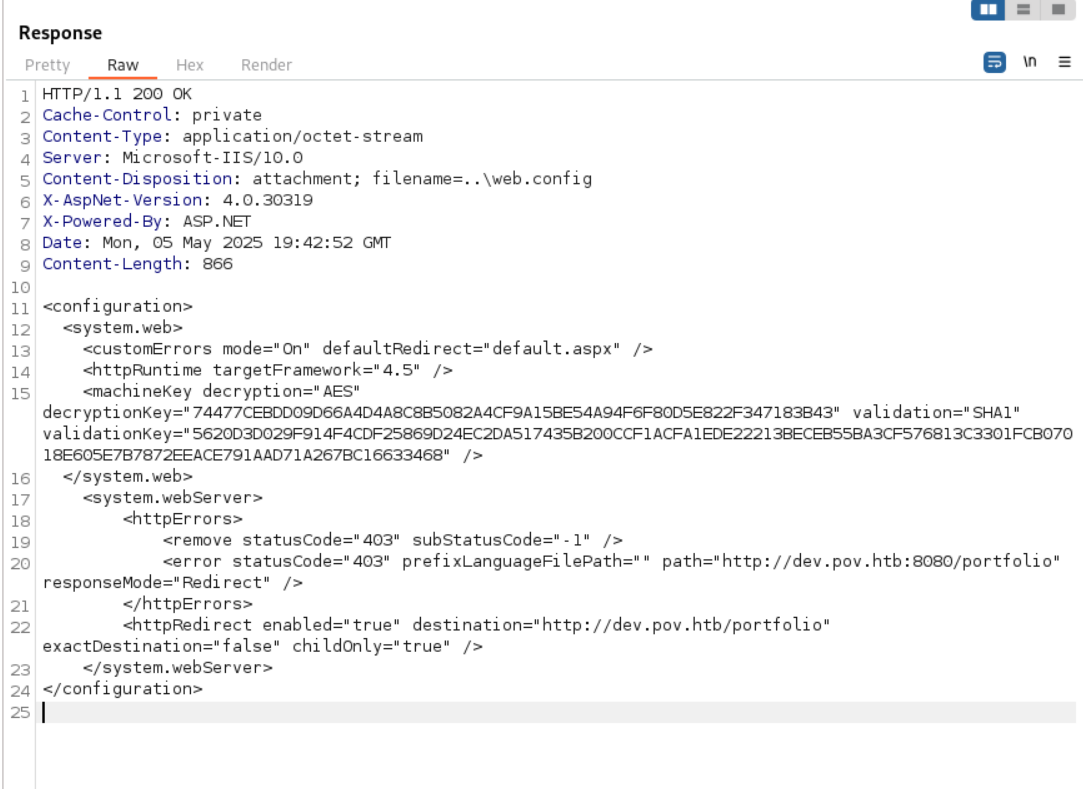Viewport: 1083px width, 789px height.
Task: Toggle non-printable characters display (\n)
Action: pos(1029,63)
